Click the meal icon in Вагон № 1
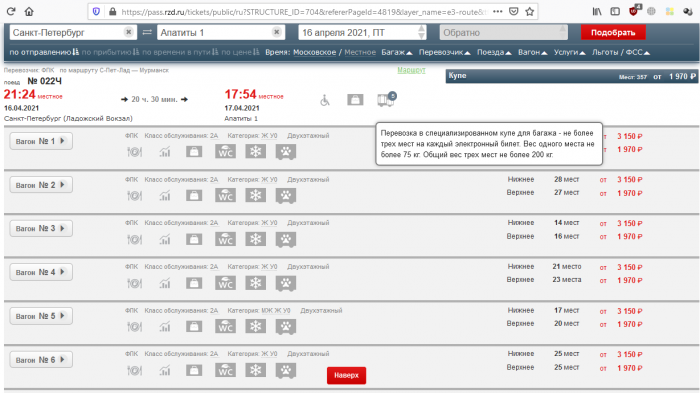 pos(134,152)
